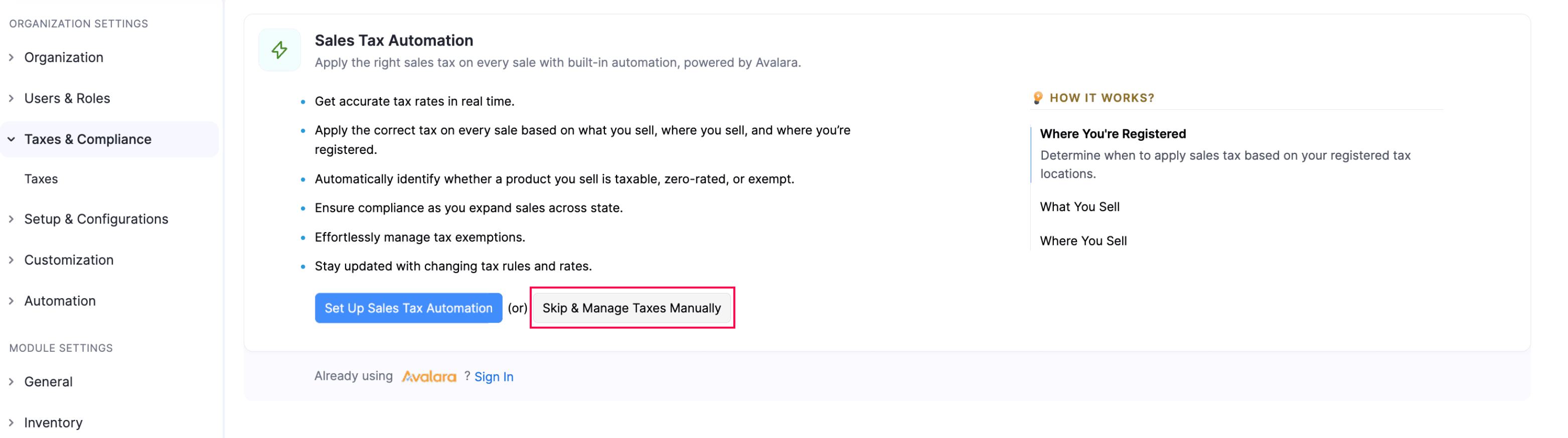The width and height of the screenshot is (1568, 438).
Task: Expand the Users & Roles section
Action: click(x=67, y=98)
